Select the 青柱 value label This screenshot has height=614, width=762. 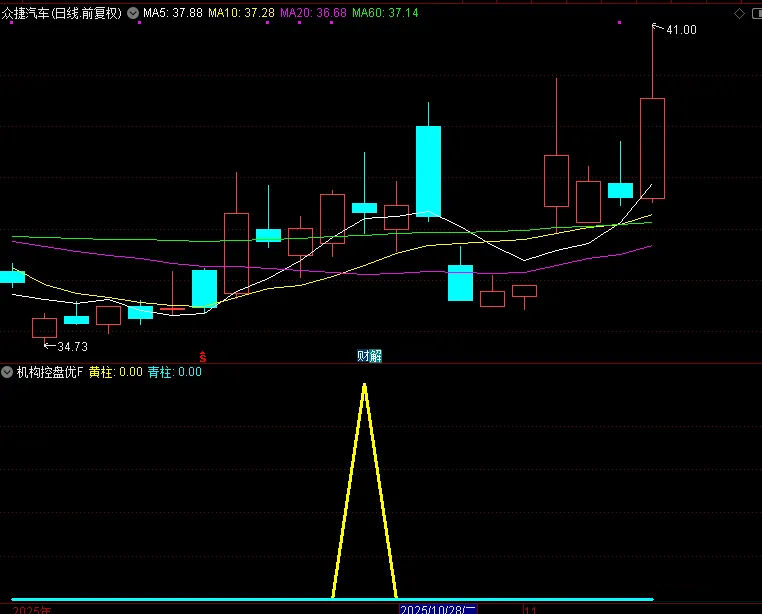(174, 372)
